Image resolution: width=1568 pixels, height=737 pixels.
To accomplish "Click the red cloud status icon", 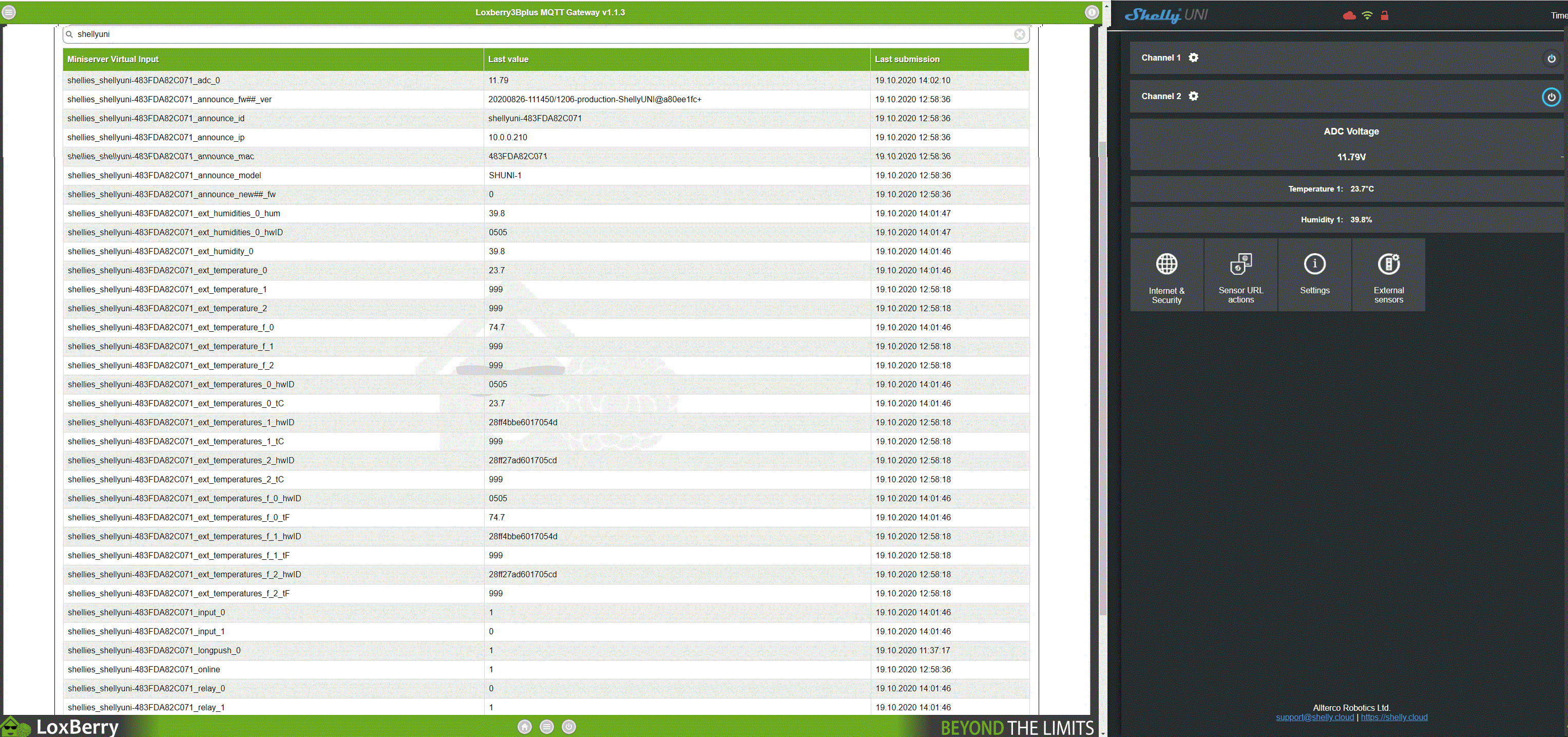I will (x=1349, y=16).
